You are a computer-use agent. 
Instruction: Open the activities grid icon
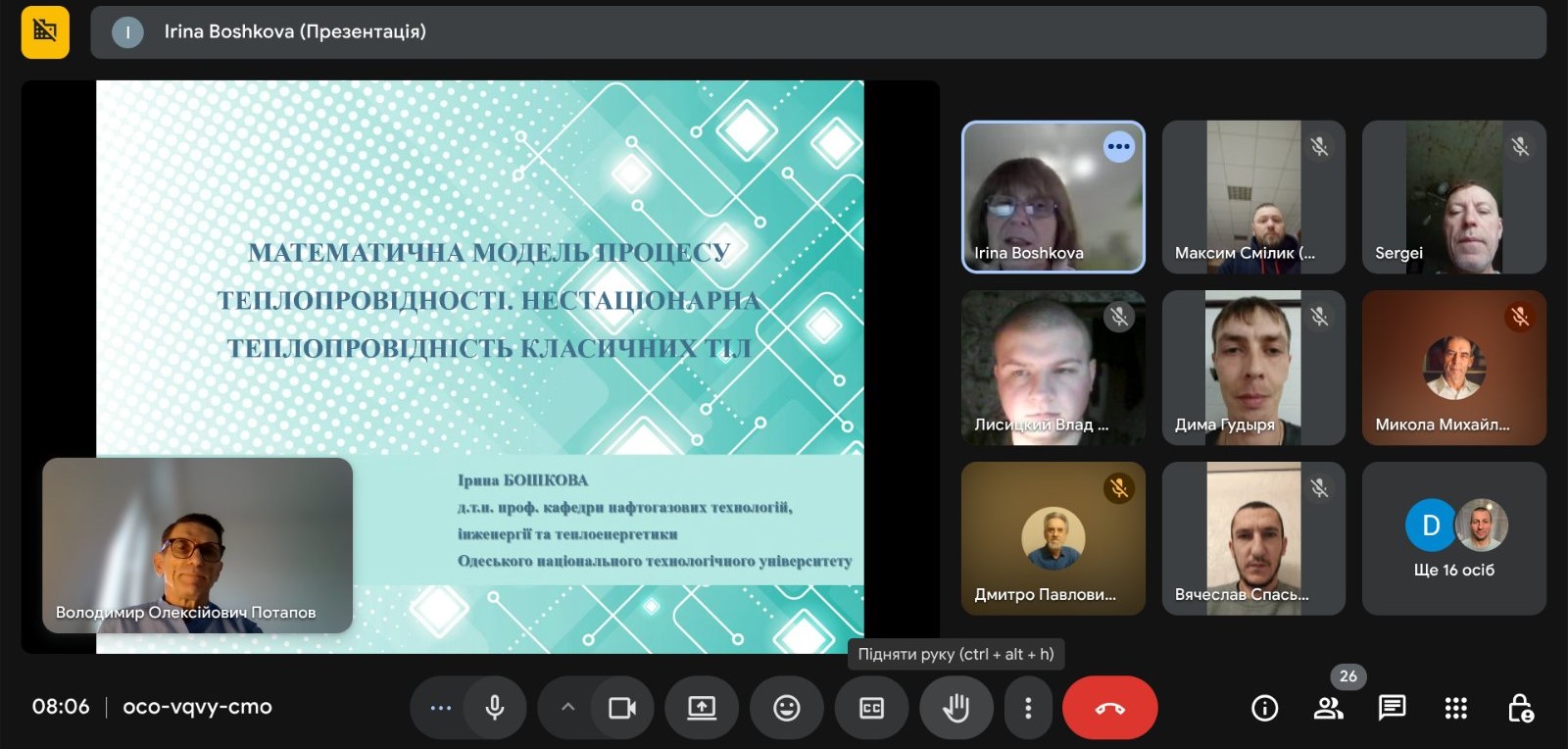(1455, 708)
